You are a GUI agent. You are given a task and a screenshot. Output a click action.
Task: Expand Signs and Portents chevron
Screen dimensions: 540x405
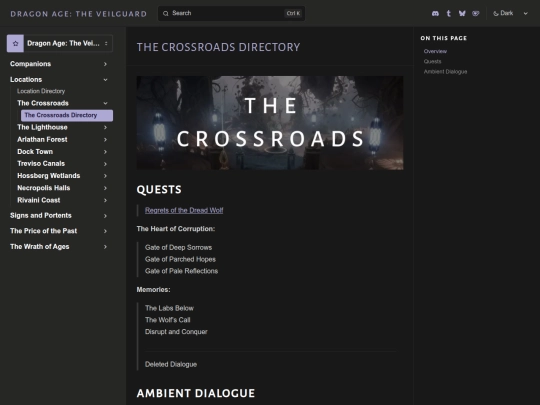click(105, 216)
